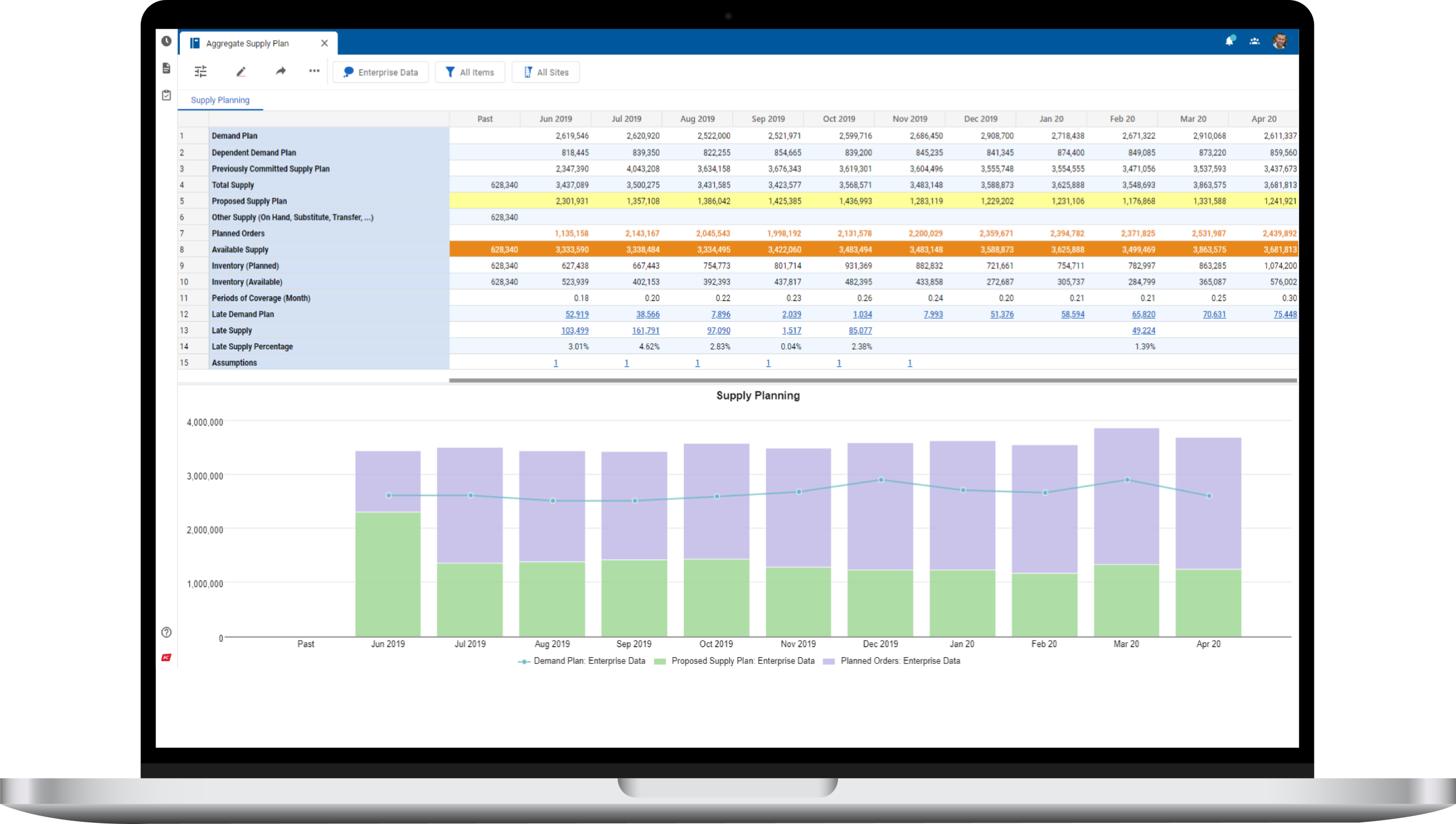This screenshot has height=824, width=1456.
Task: Open Late Supply value 161,791 link
Action: (645, 330)
